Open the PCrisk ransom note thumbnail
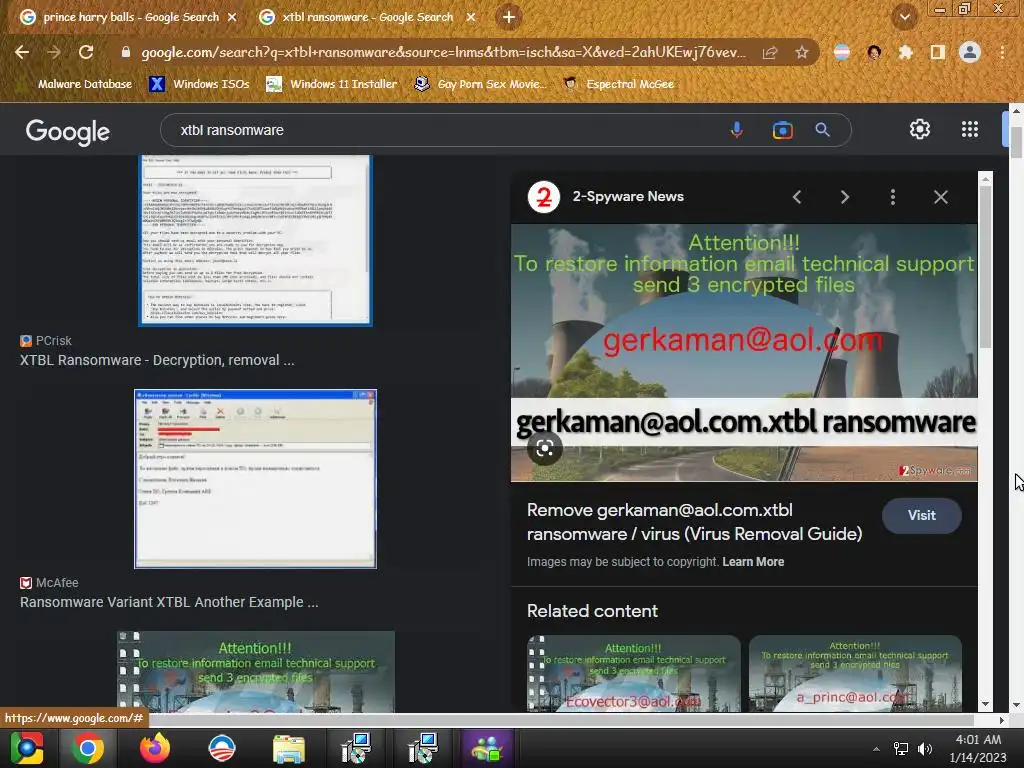1024x768 pixels. 255,240
